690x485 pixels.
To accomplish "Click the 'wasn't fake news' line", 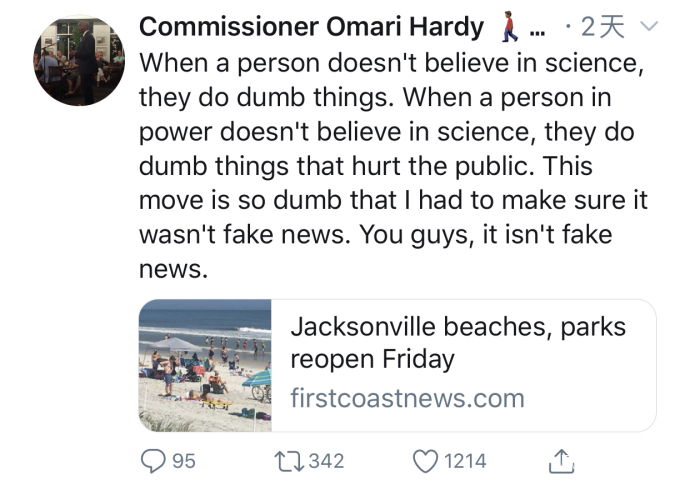I will pos(375,235).
